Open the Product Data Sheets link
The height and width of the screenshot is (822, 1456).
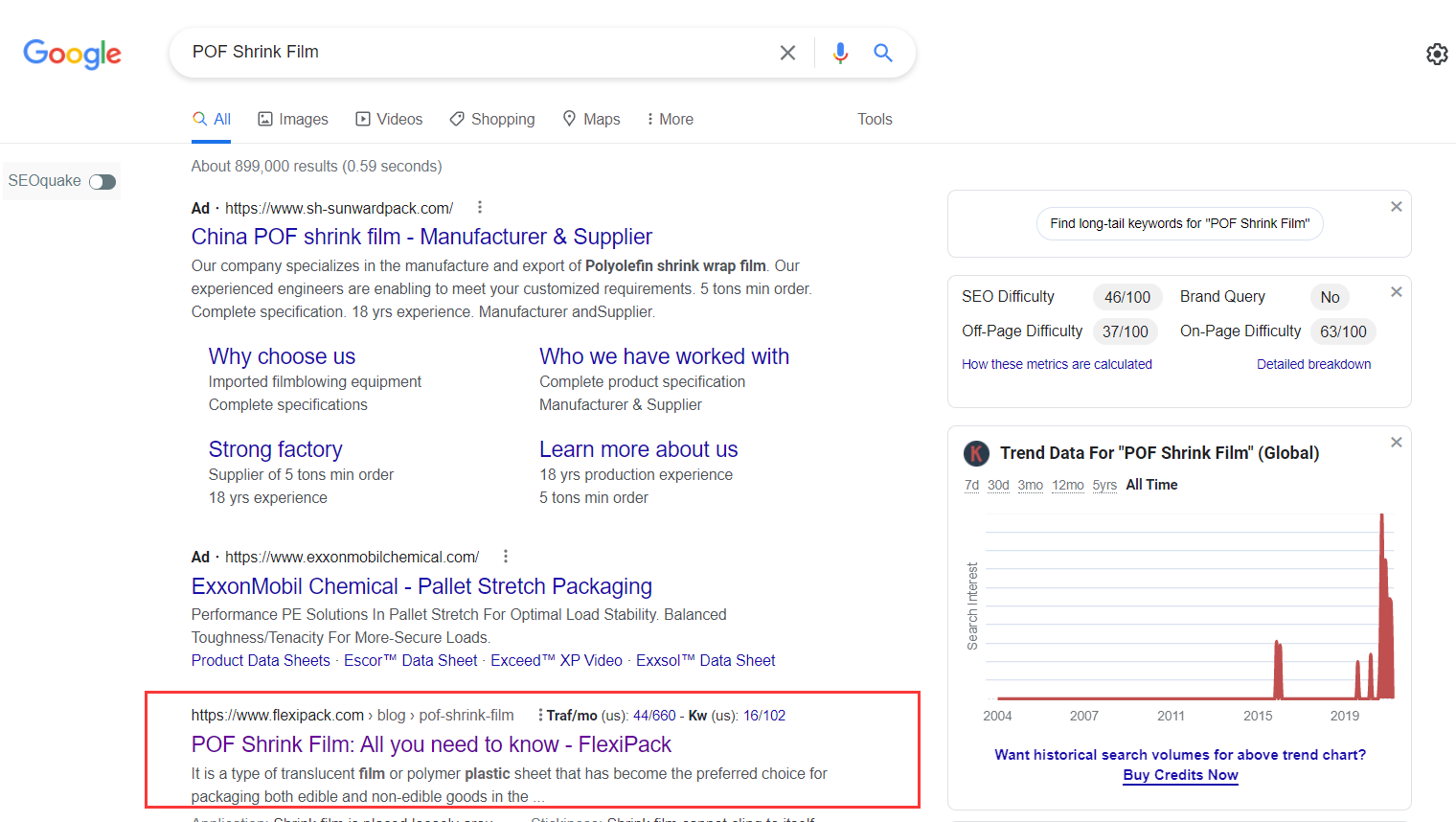pos(261,660)
